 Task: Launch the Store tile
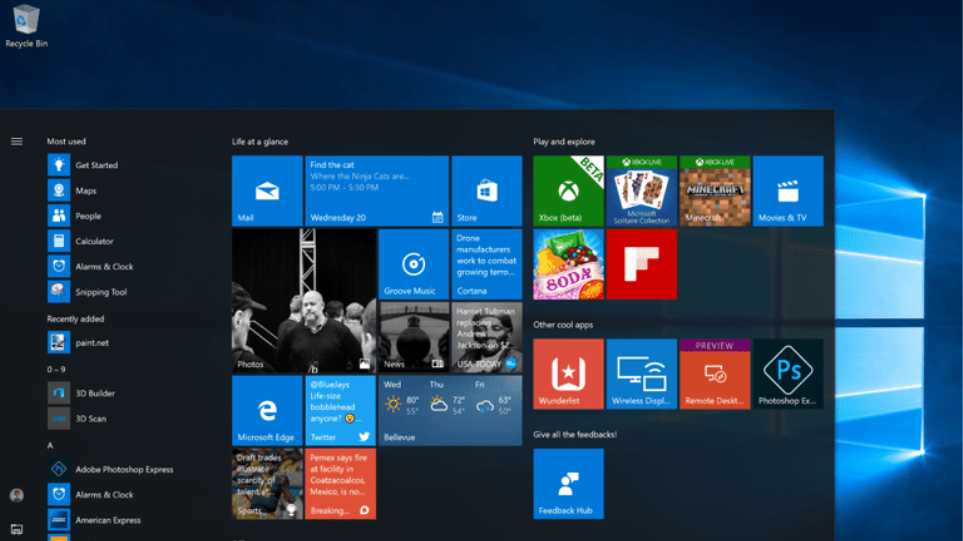click(x=486, y=191)
